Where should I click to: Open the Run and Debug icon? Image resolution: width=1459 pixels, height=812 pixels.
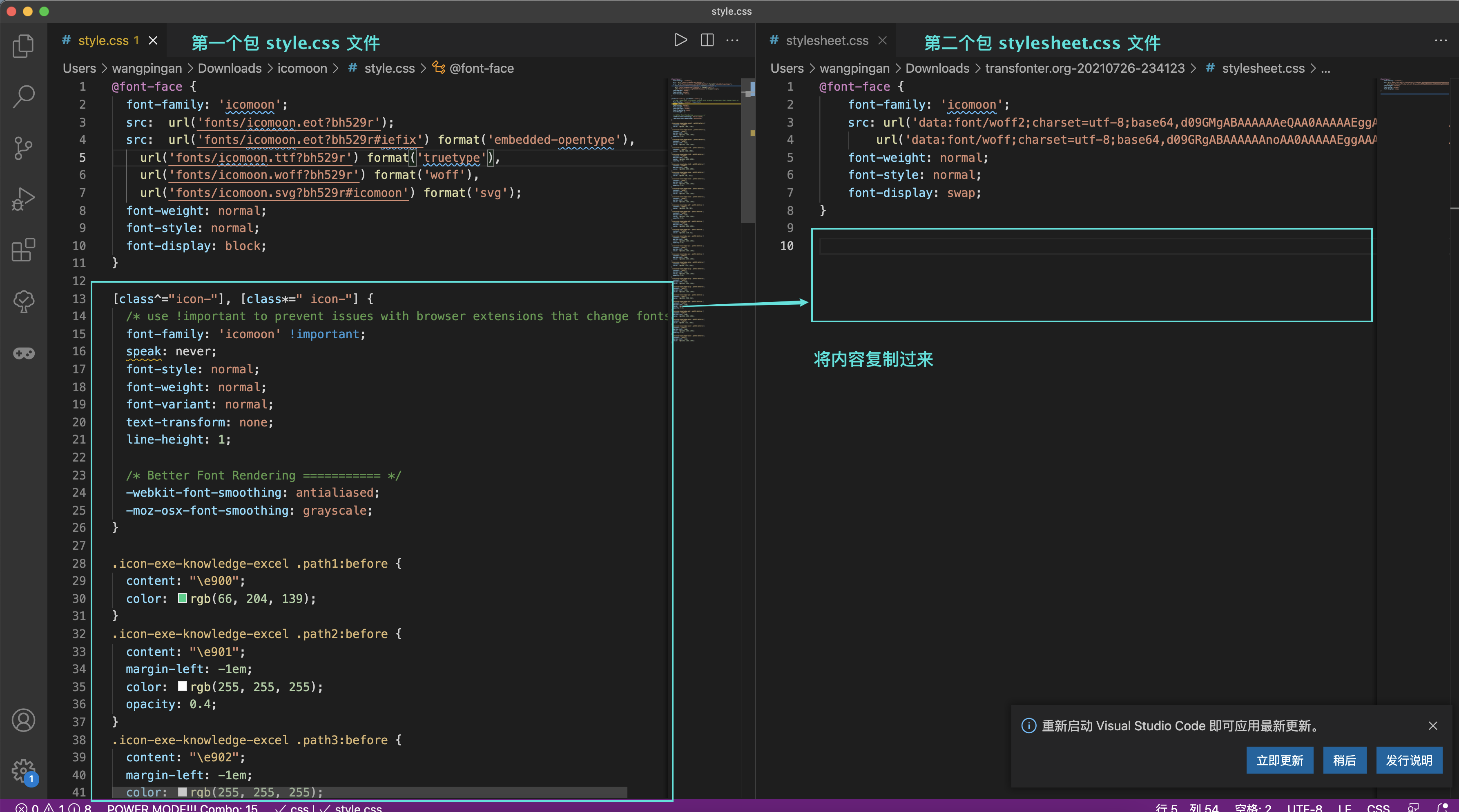[23, 199]
